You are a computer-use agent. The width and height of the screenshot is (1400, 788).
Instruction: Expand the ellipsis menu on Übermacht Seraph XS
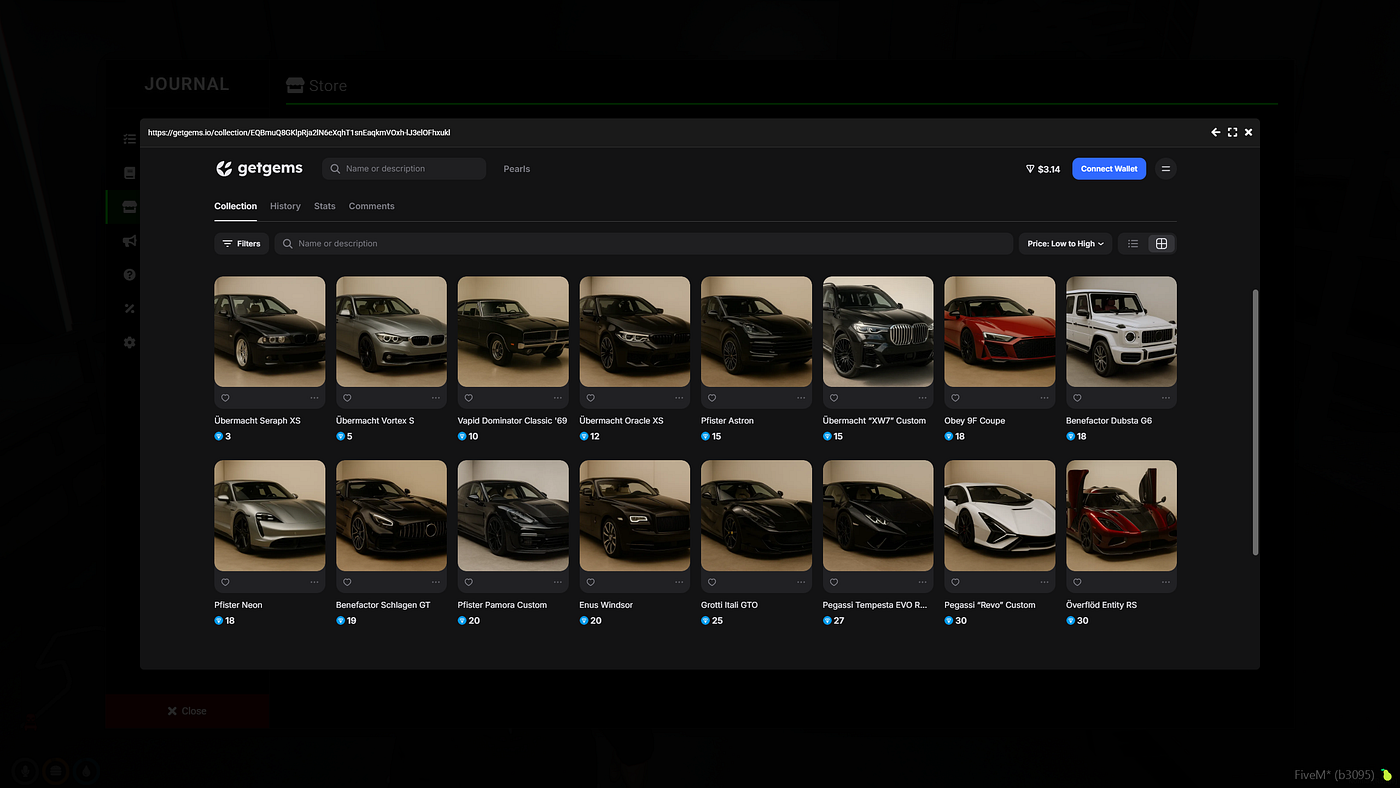click(x=314, y=398)
